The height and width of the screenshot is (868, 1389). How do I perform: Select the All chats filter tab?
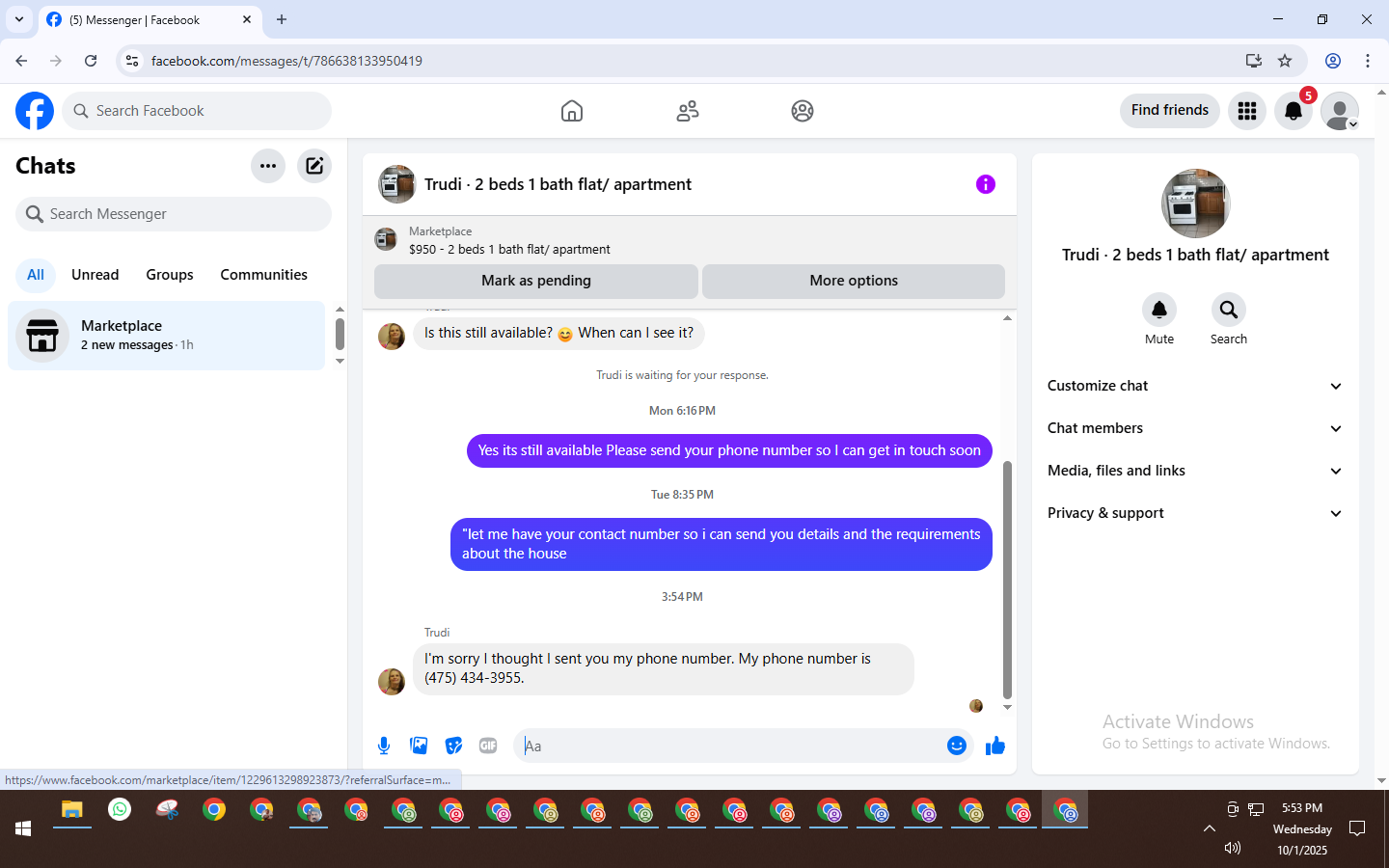[36, 275]
